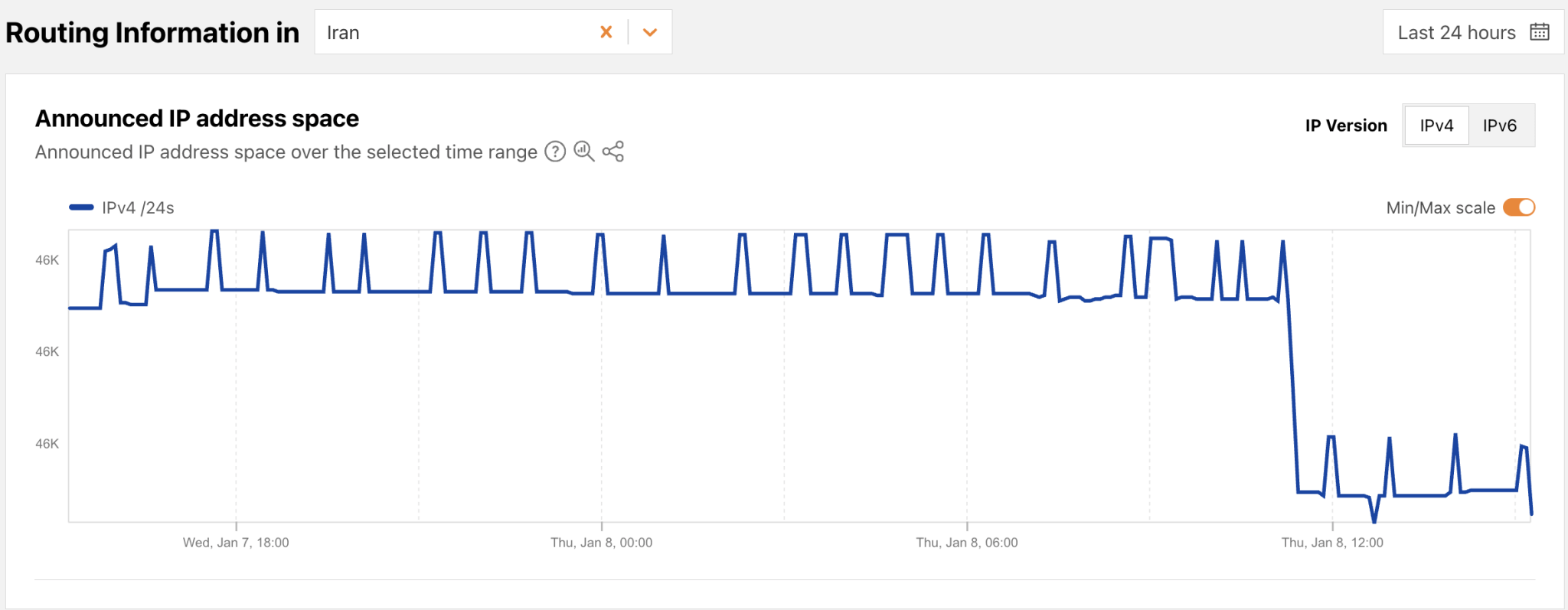This screenshot has height=610, width=1568.
Task: Click the Wed, Jan 7, 18:00 axis label
Action: point(236,543)
